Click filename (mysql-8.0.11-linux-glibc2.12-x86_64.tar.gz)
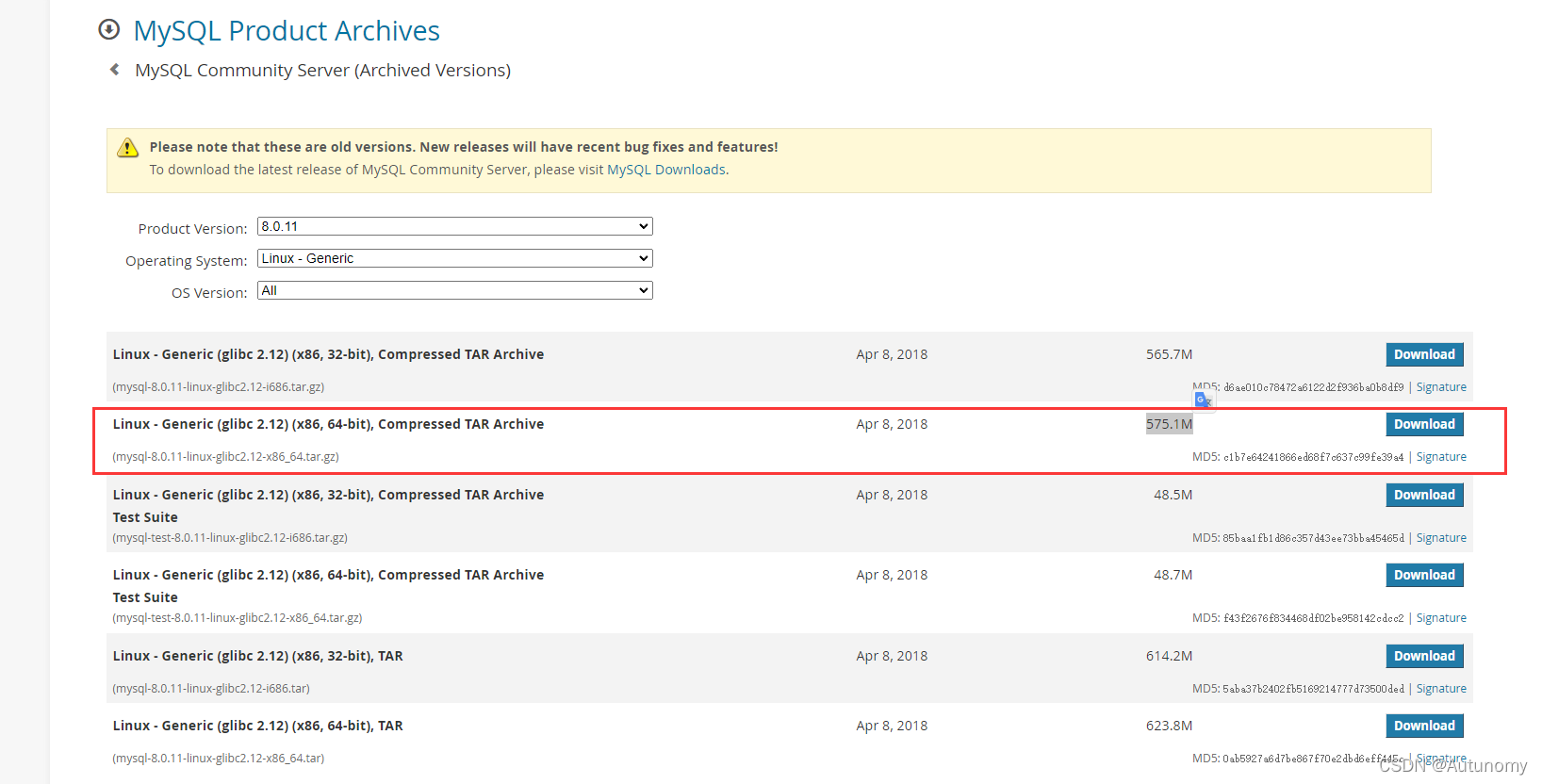Viewport: 1542px width, 784px height. click(x=225, y=457)
